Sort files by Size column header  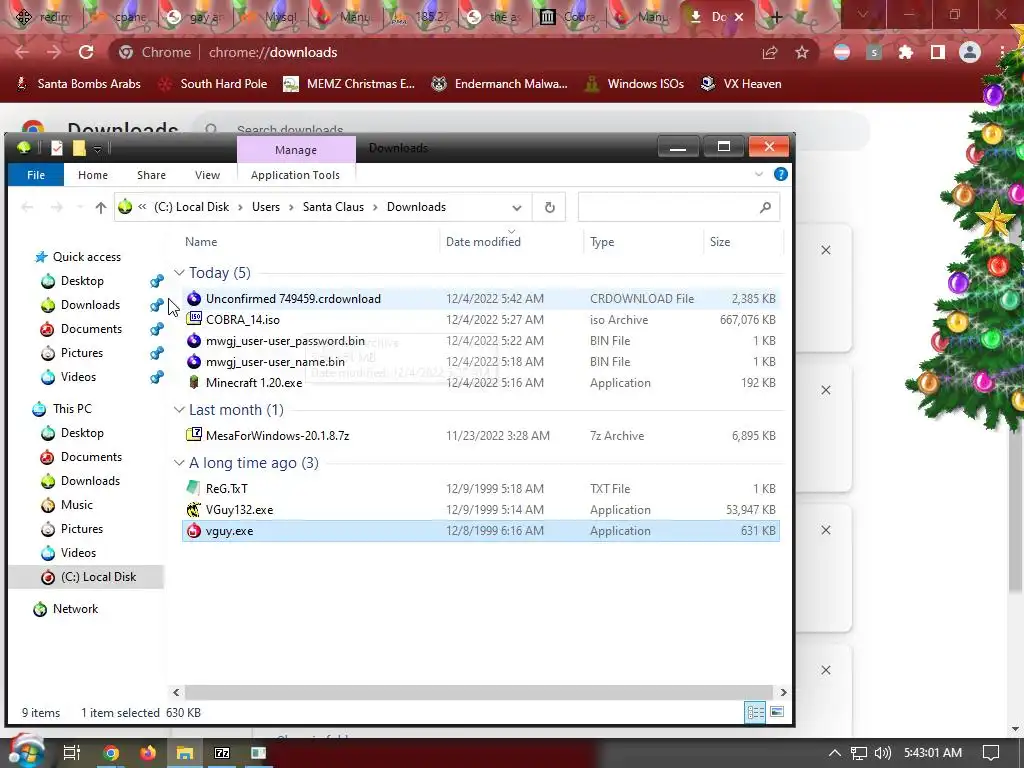[720, 242]
